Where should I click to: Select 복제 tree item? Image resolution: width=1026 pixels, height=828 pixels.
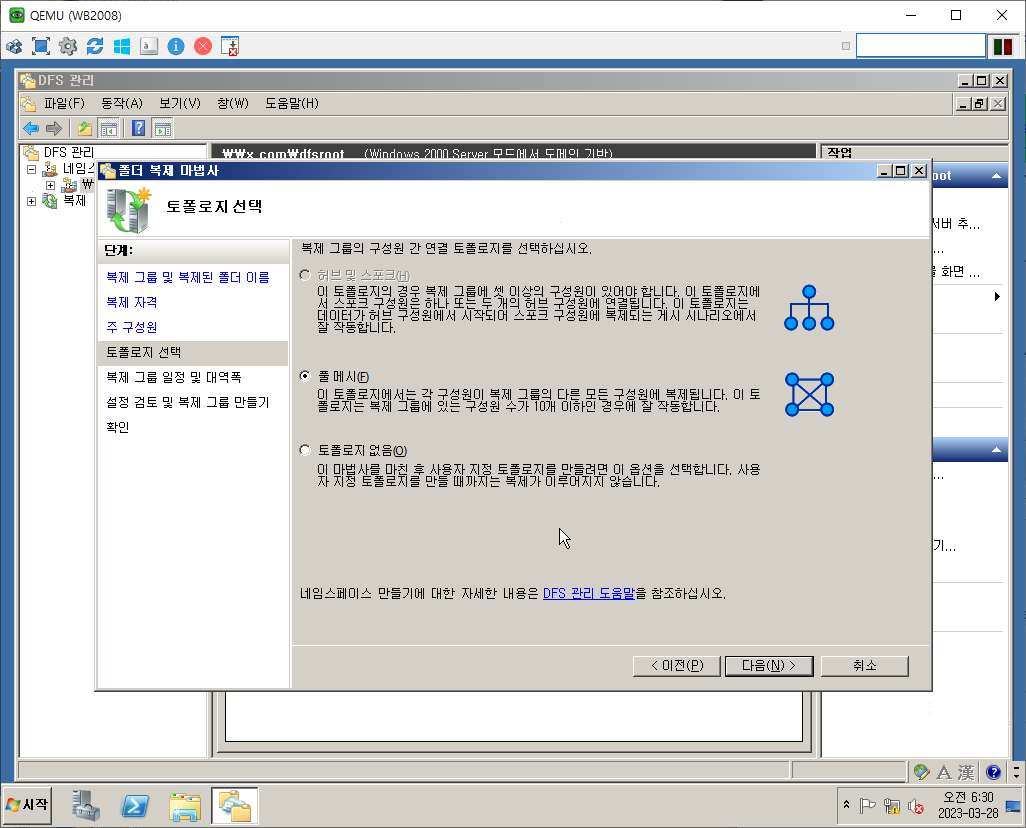click(75, 200)
